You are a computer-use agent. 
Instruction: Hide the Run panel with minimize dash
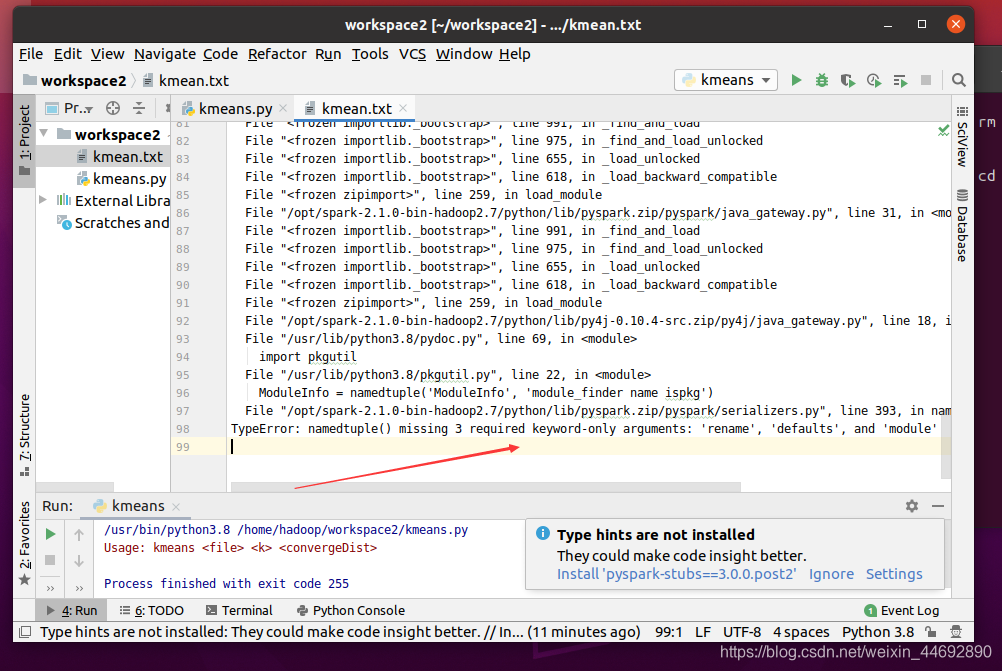pyautogui.click(x=938, y=506)
